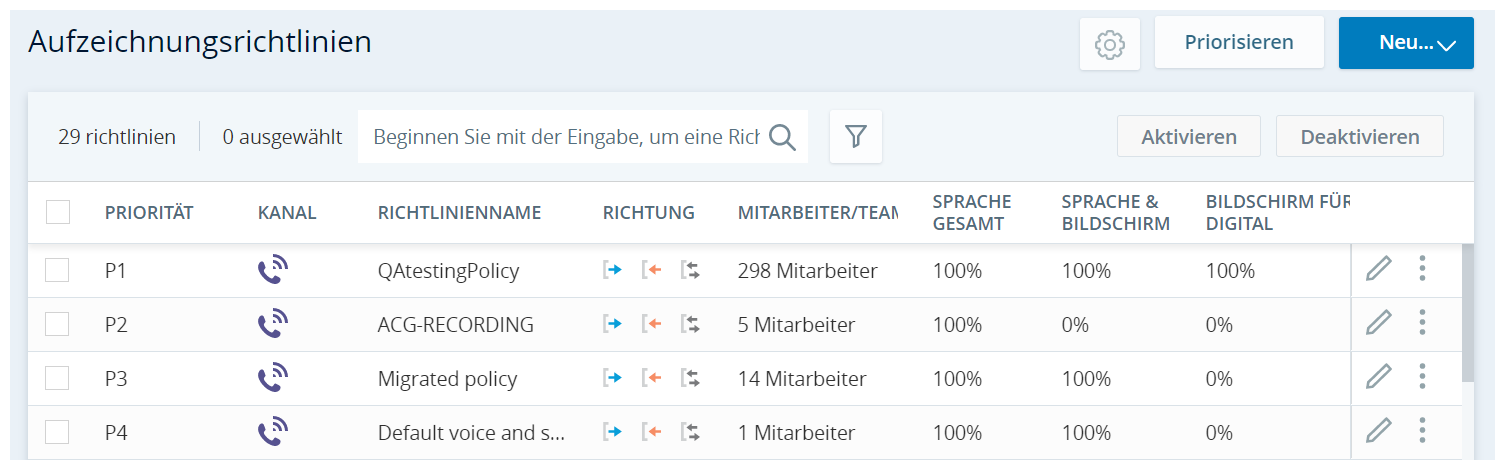Click the Aufzeichnungsrichtlinien page title
The image size is (1507, 472).
200,42
